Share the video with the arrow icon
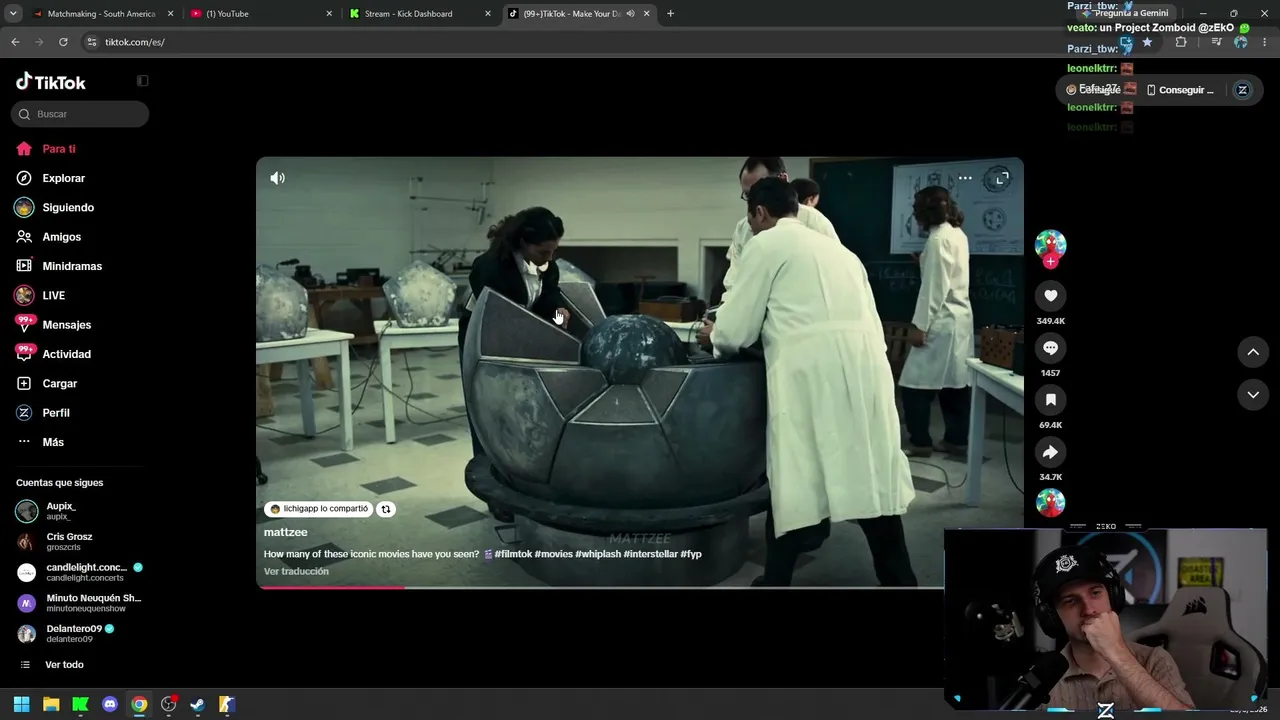This screenshot has height=720, width=1280. tap(1050, 452)
